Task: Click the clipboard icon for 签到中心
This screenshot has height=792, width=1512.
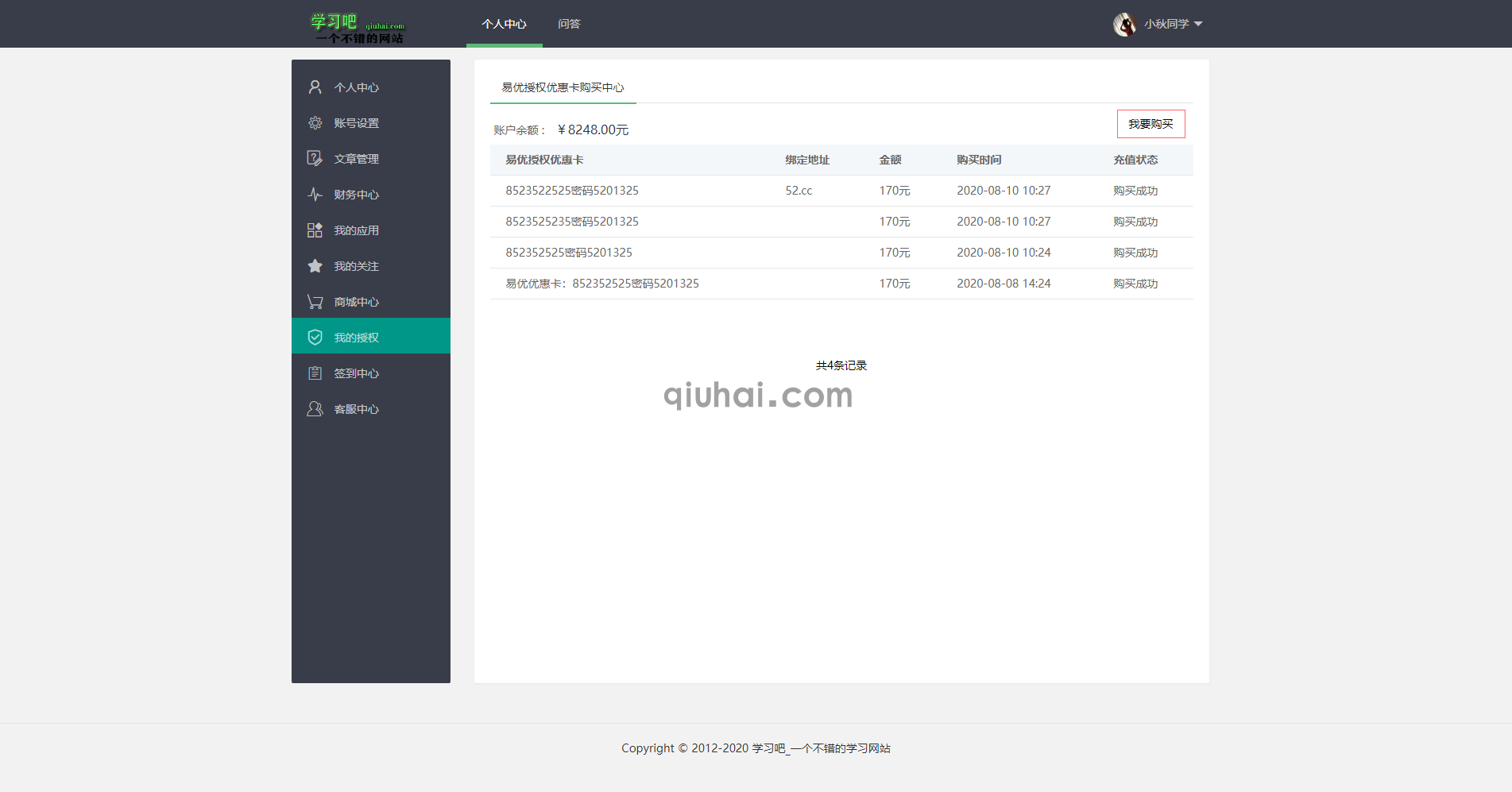Action: 315,373
